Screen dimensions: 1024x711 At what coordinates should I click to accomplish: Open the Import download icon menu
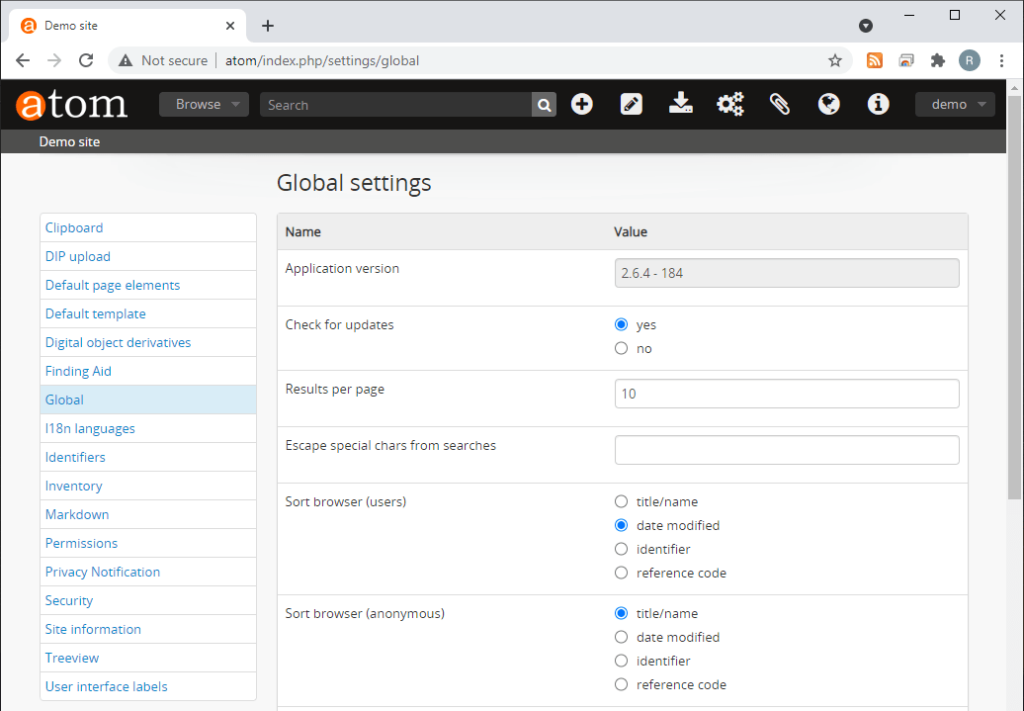pos(680,104)
